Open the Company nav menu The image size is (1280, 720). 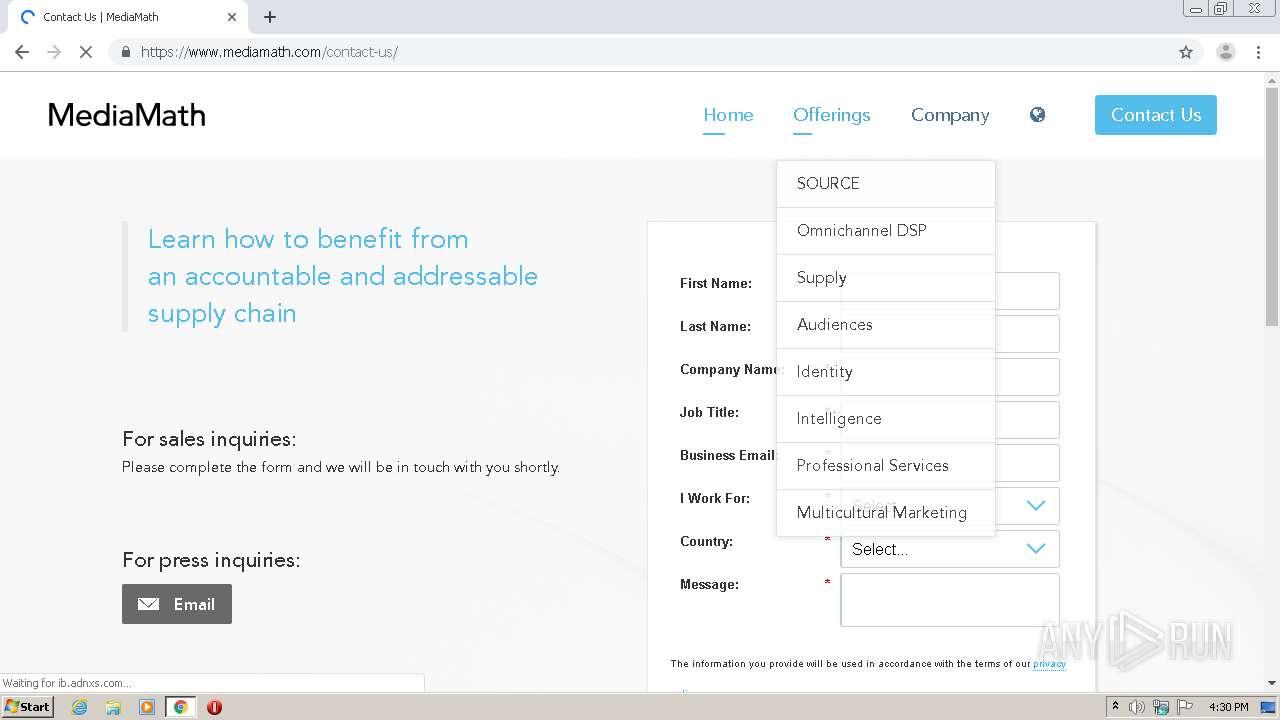[950, 115]
